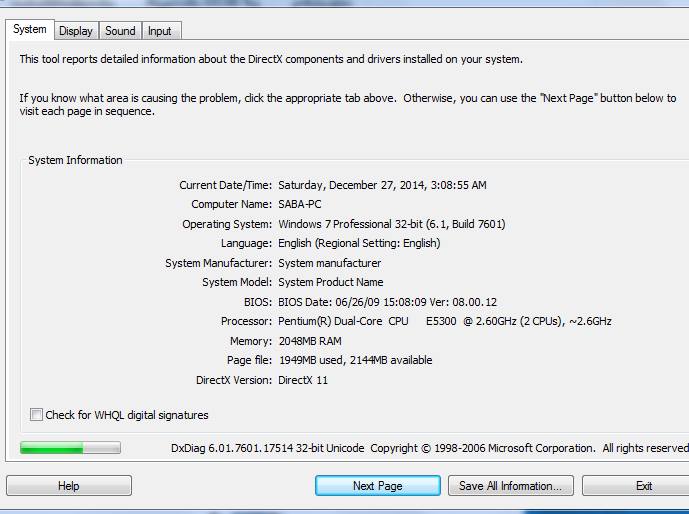Click the 'DirectX 11' version value
The height and width of the screenshot is (514, 689).
303,380
